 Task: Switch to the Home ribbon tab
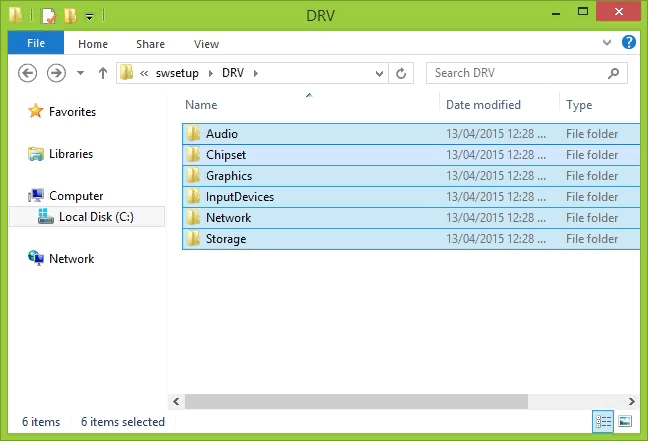coord(93,44)
